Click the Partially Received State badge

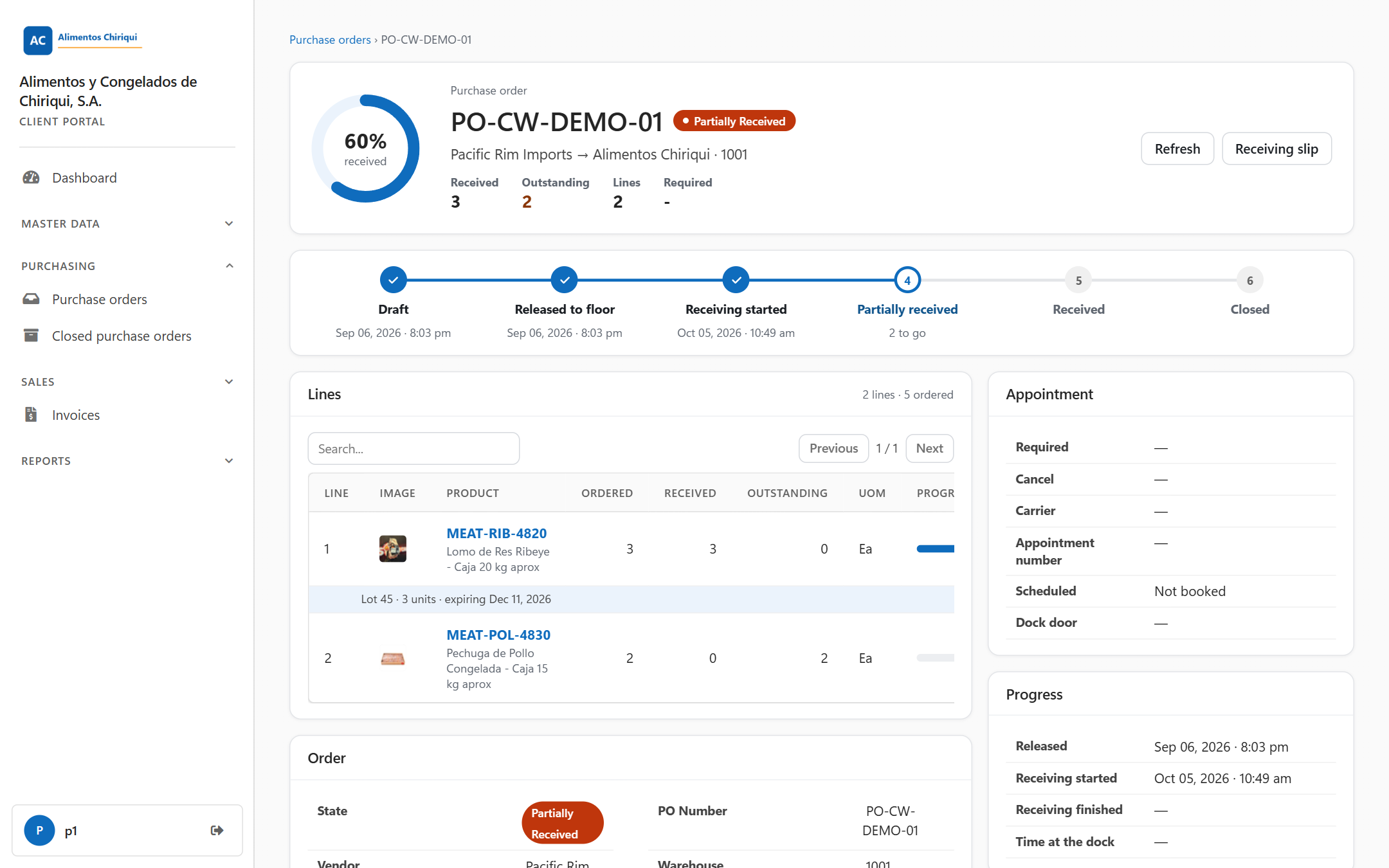562,822
